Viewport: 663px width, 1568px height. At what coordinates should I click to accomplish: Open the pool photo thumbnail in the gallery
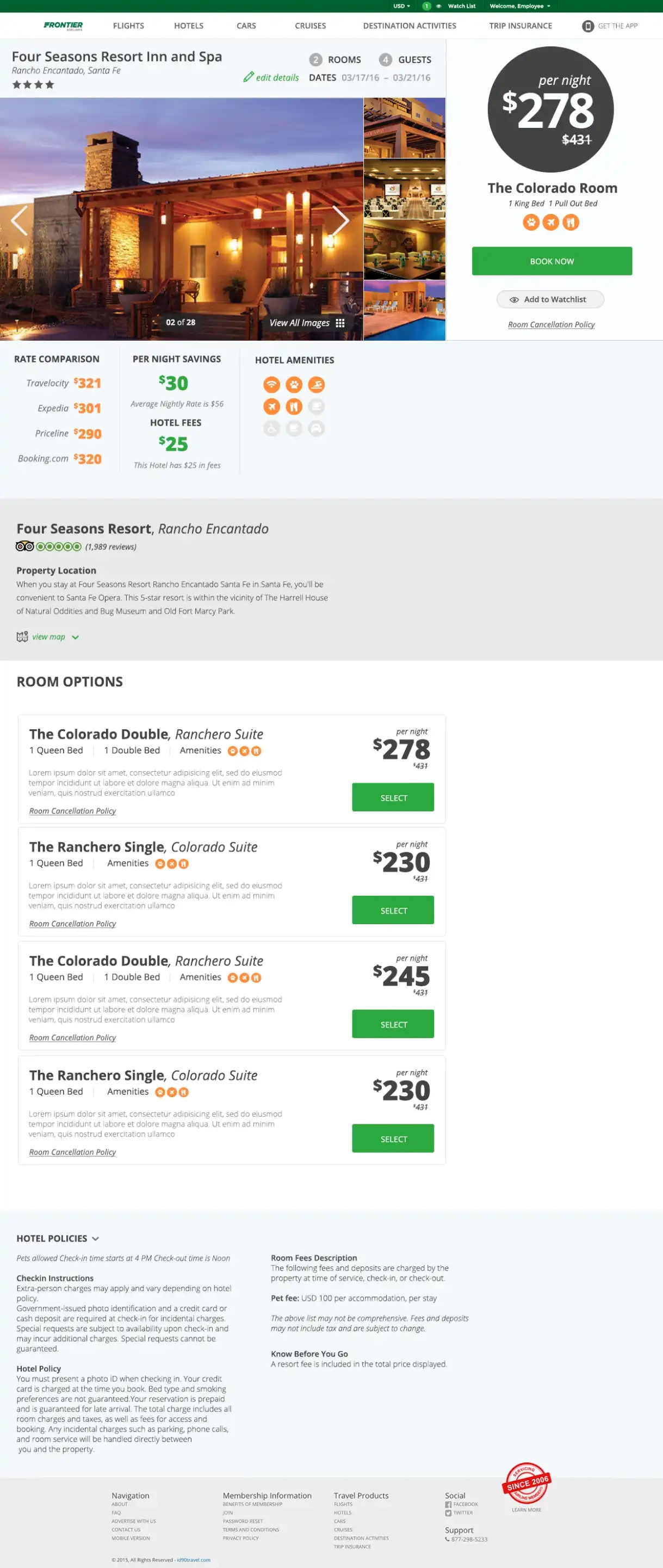coord(405,310)
